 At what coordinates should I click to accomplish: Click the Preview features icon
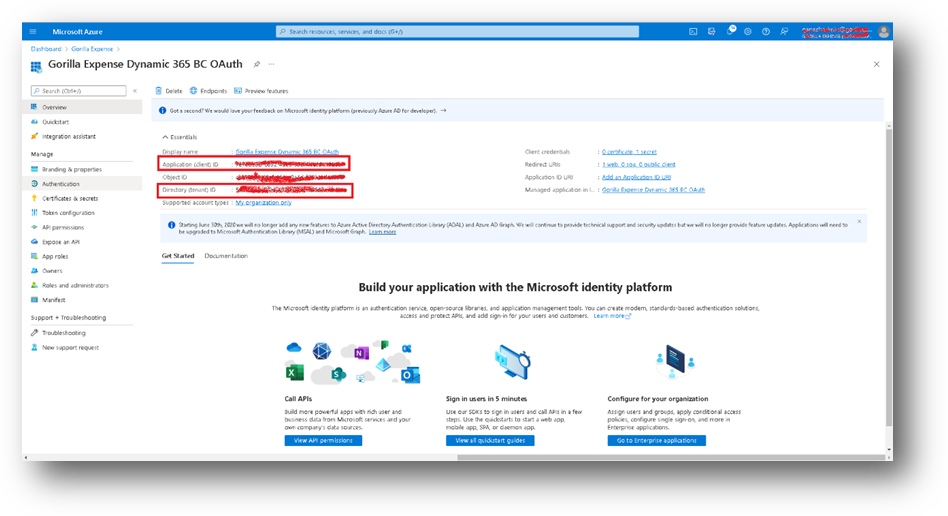[238, 91]
